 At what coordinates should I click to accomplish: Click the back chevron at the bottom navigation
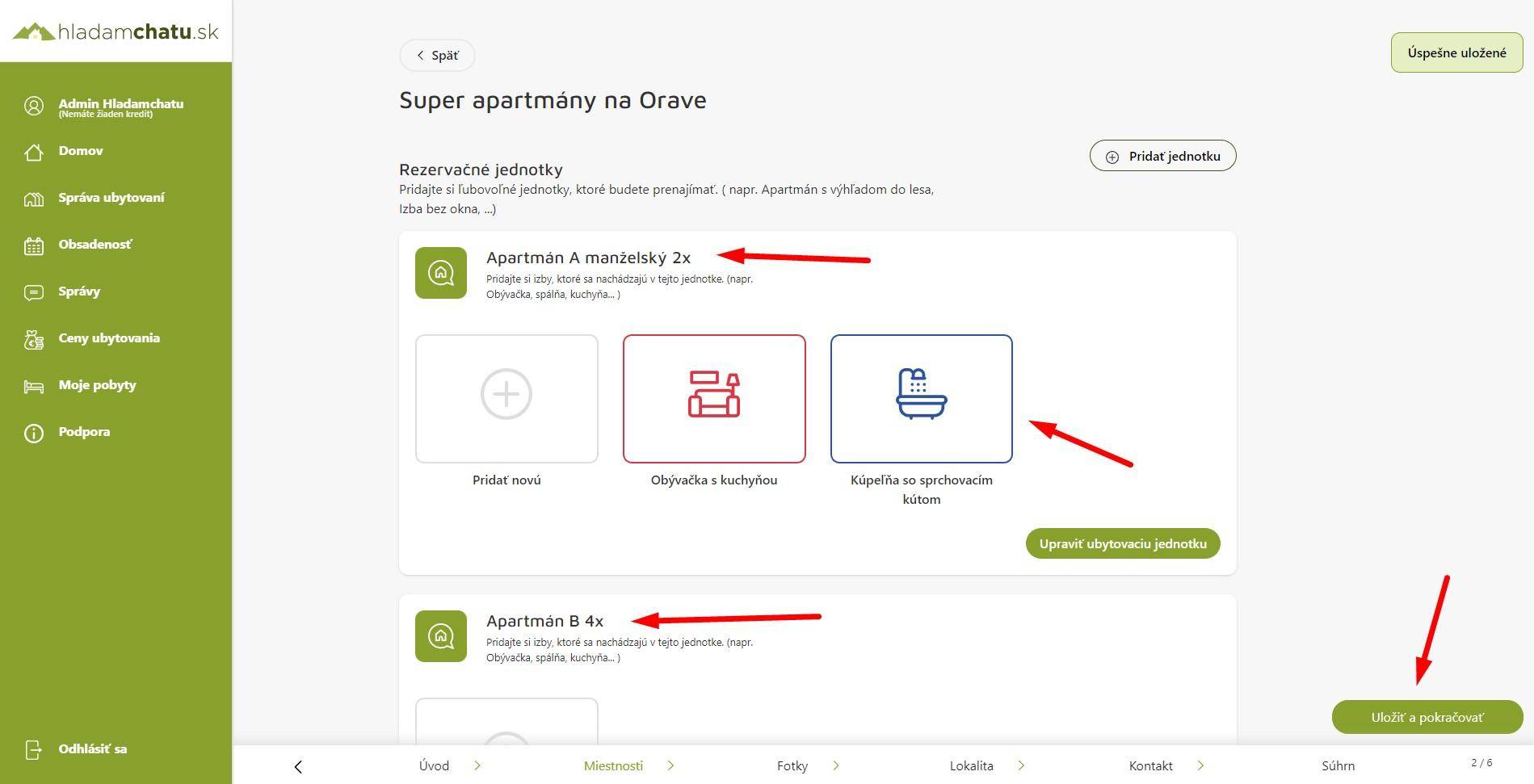point(298,766)
